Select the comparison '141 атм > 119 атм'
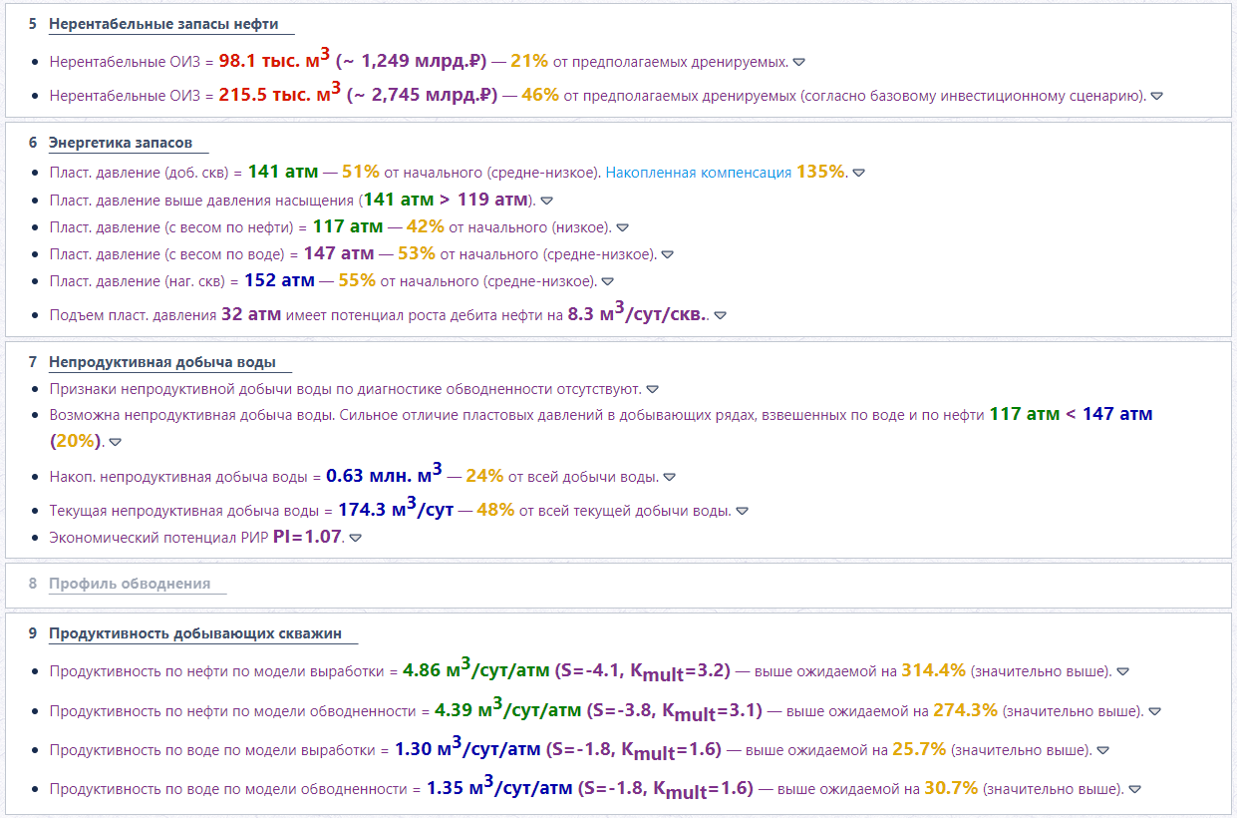 click(446, 199)
